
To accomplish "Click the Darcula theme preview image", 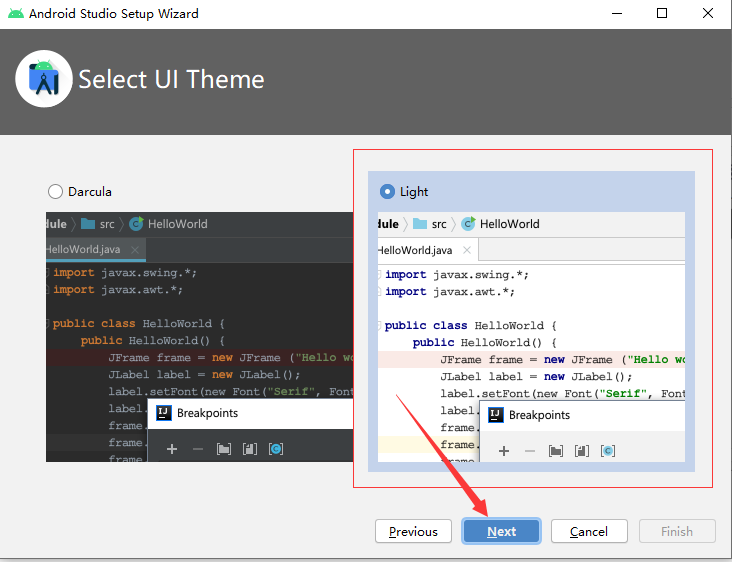I will 199,337.
